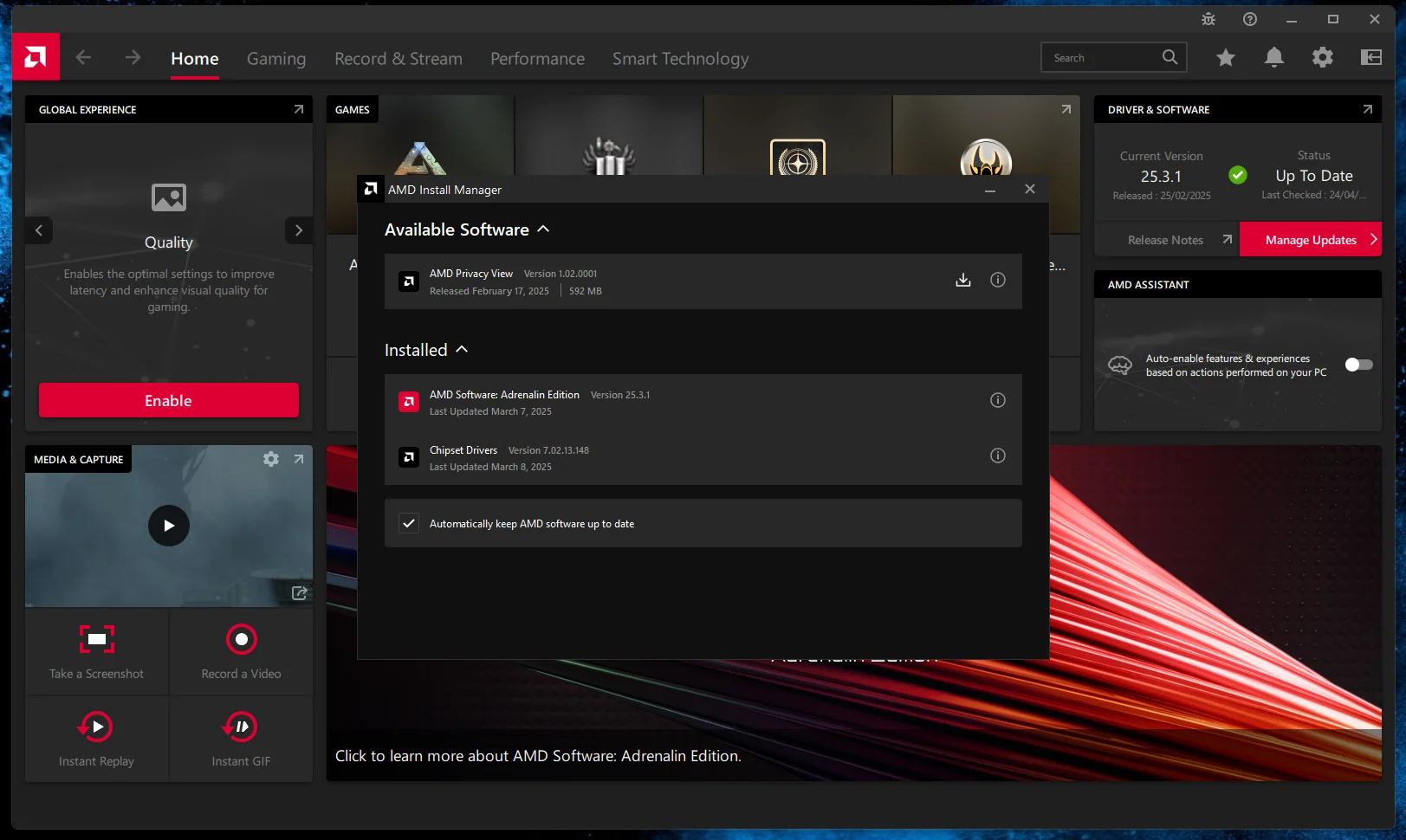Click the Manage Updates button
Screen dimensions: 1406x840
point(1310,240)
